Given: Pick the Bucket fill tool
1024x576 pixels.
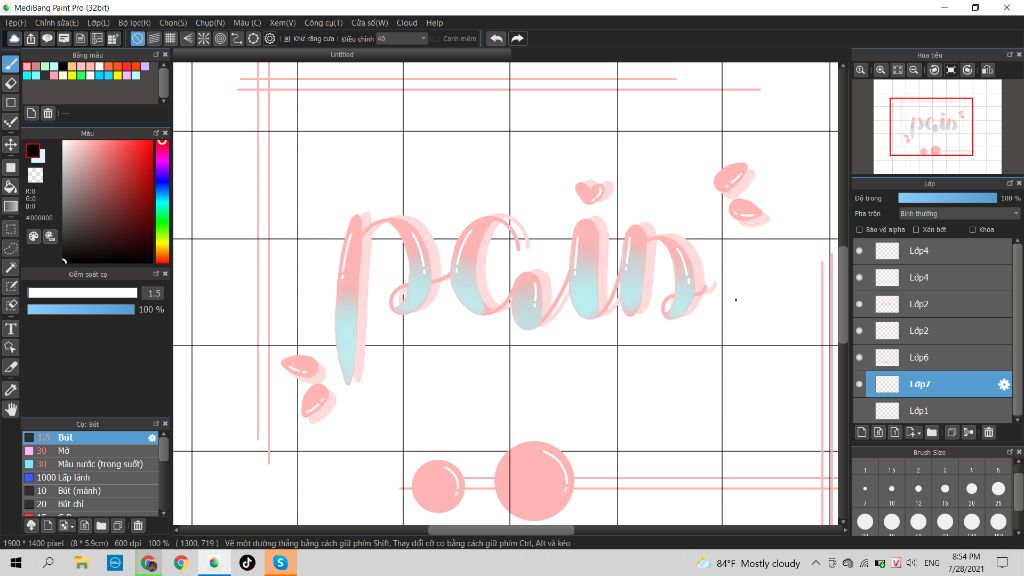Looking at the screenshot, I should click(x=10, y=187).
